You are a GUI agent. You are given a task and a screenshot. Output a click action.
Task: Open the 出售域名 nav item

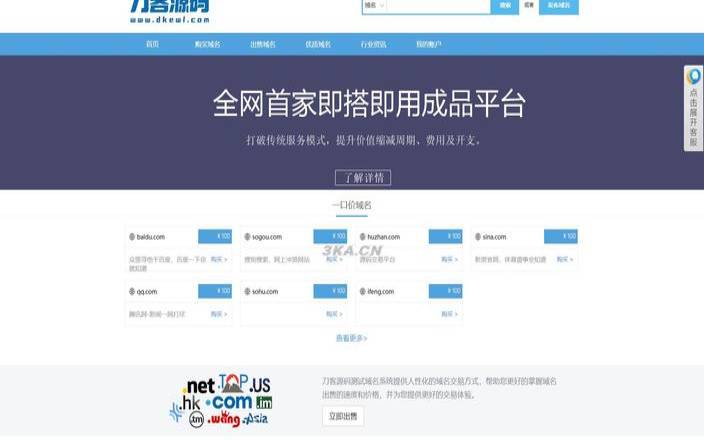coord(263,44)
